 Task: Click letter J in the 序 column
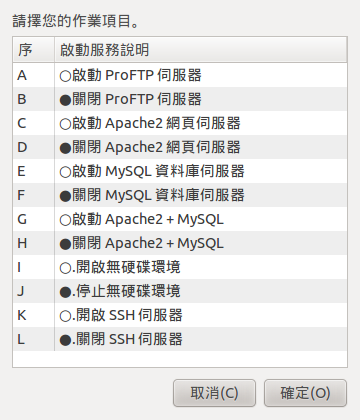point(21,291)
